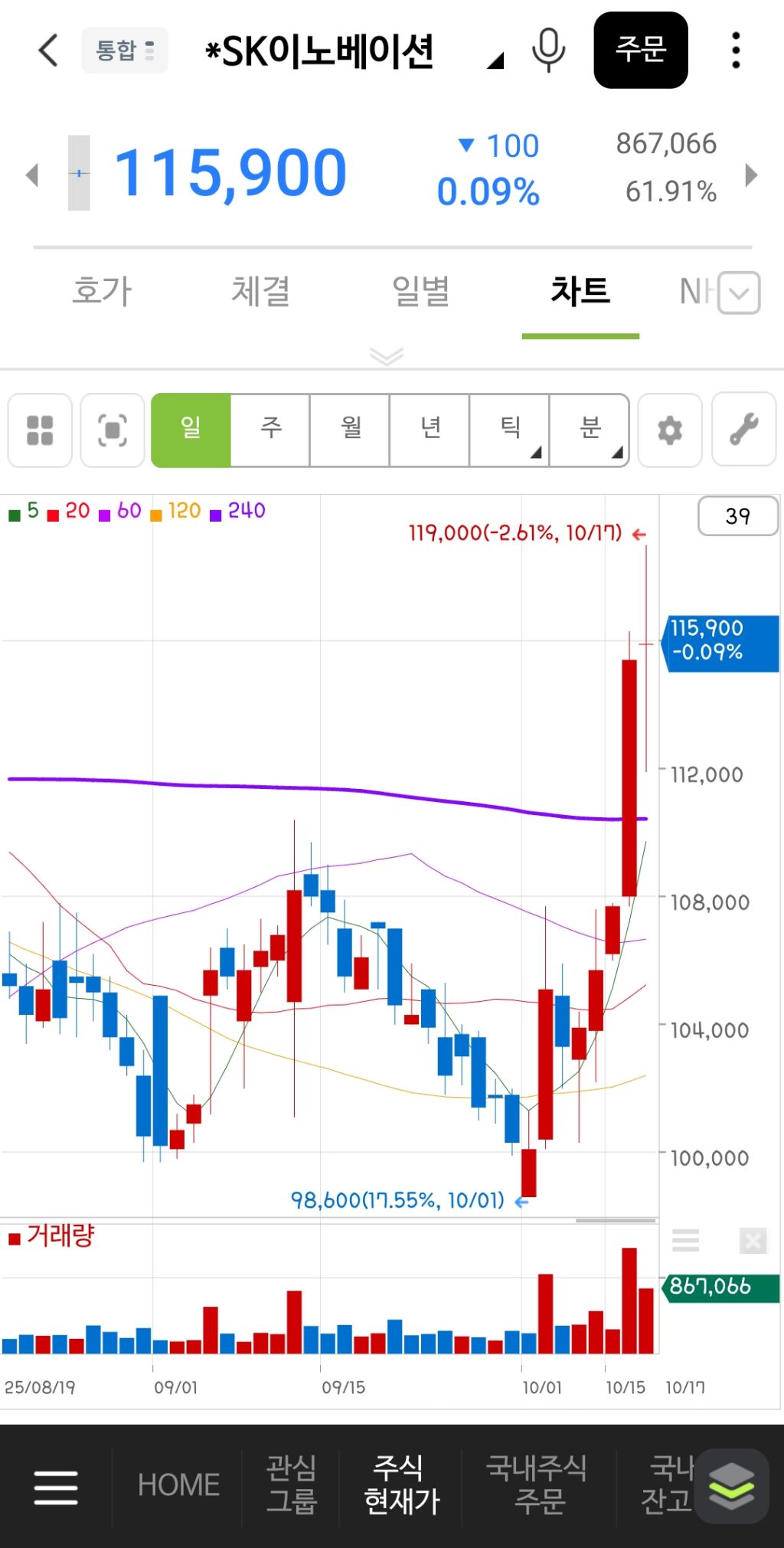Tap the green layers floating icon
The width and height of the screenshot is (784, 1548).
731,1485
